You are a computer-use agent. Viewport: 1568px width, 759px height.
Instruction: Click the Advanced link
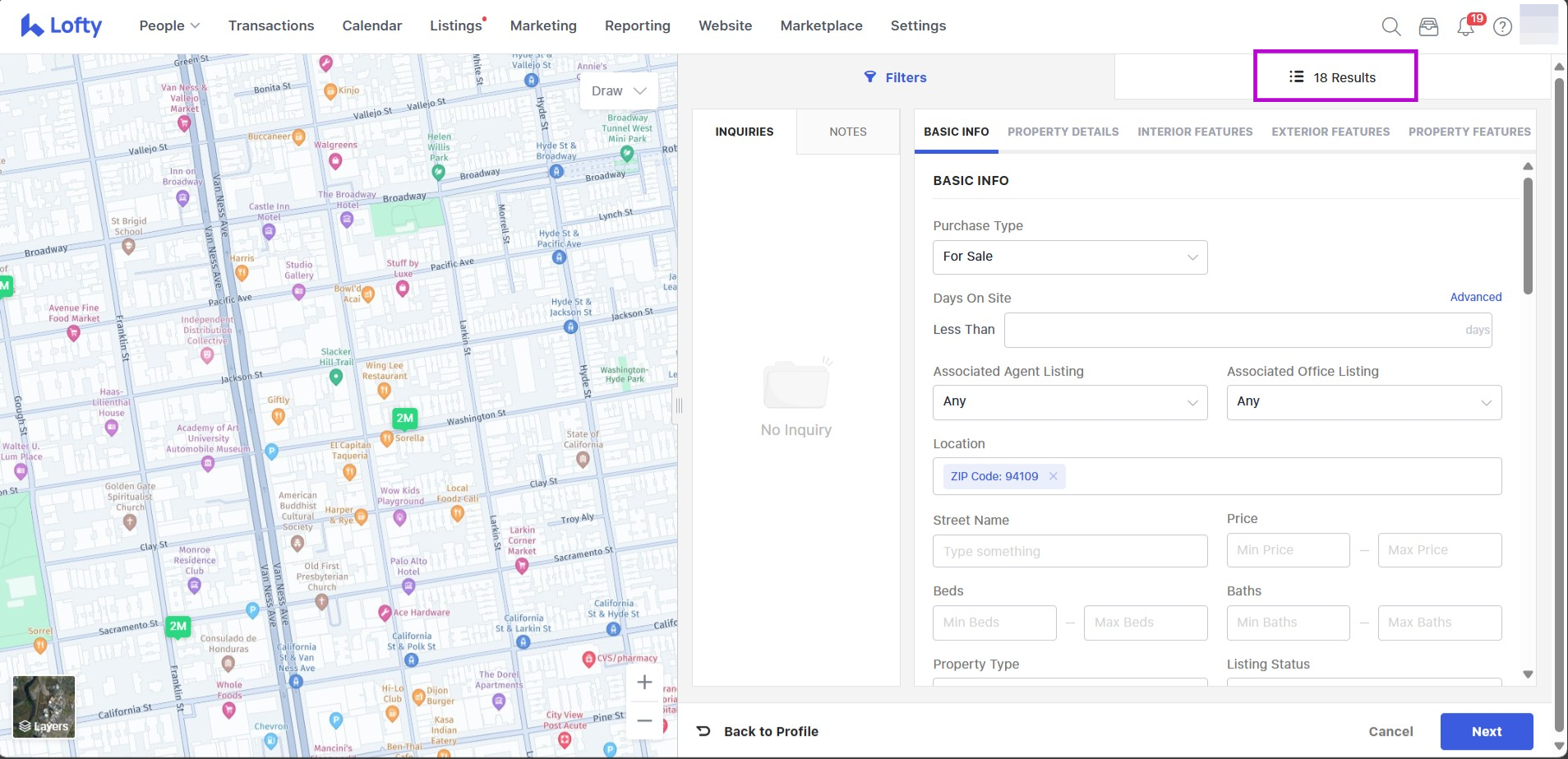(1475, 297)
